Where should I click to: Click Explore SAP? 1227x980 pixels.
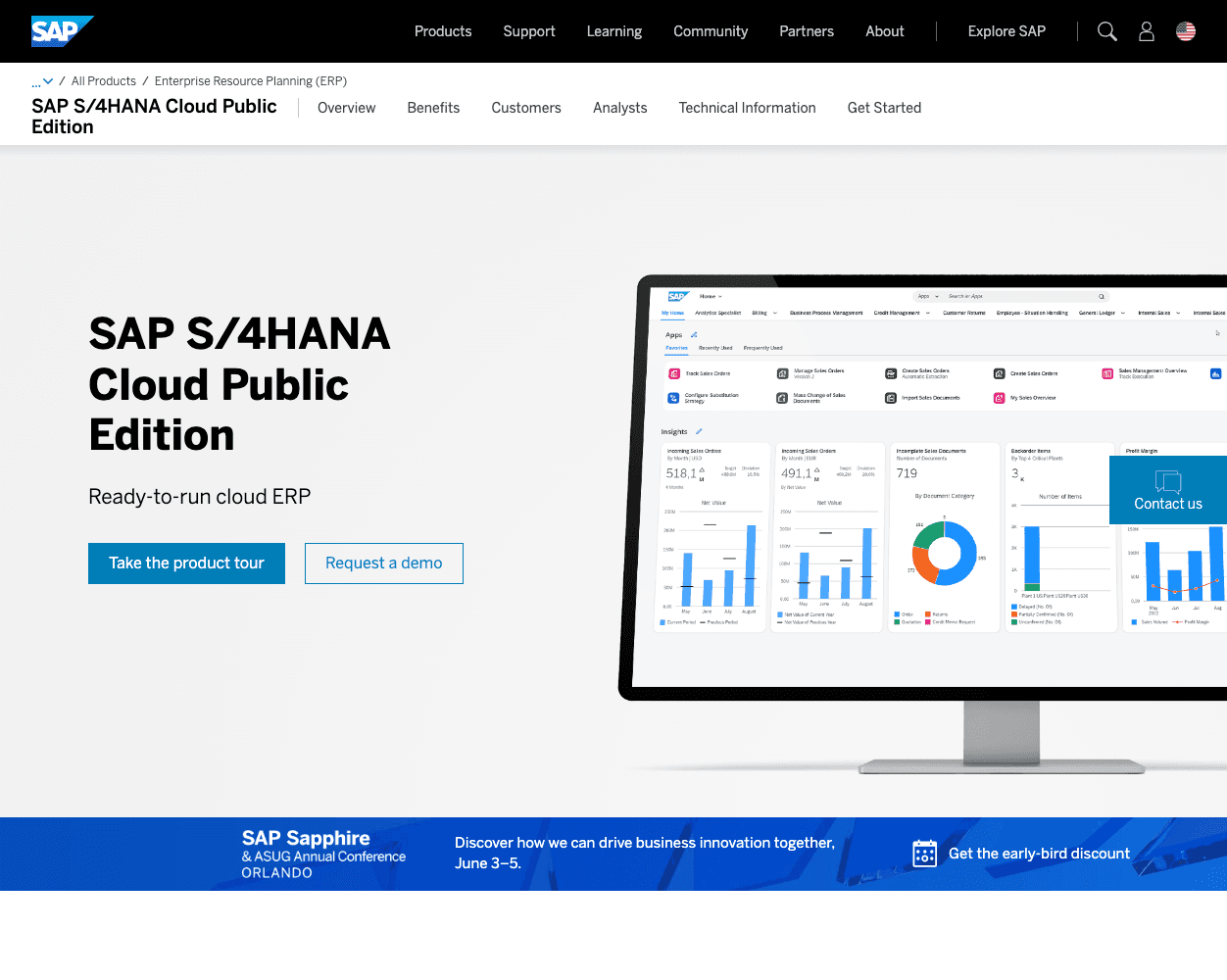point(1006,31)
